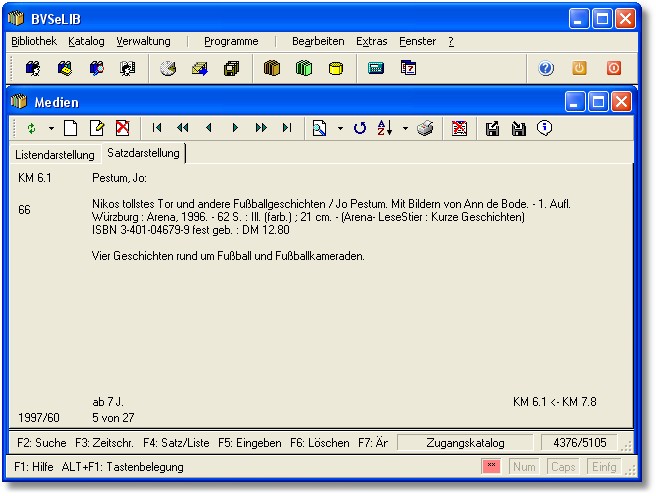
Task: Open the calculator icon in main toolbar
Action: click(x=376, y=68)
